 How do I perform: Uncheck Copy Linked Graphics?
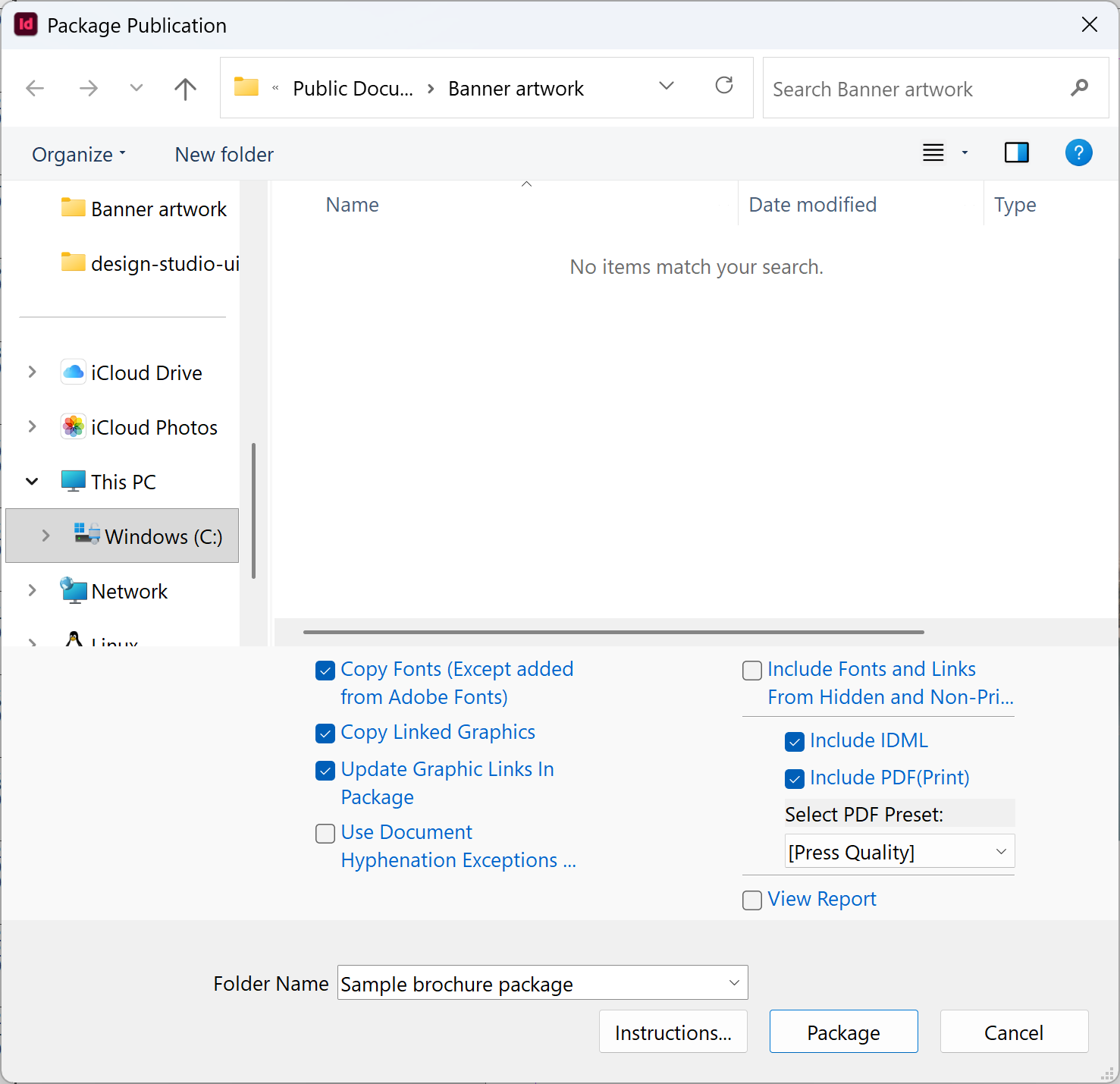click(325, 734)
